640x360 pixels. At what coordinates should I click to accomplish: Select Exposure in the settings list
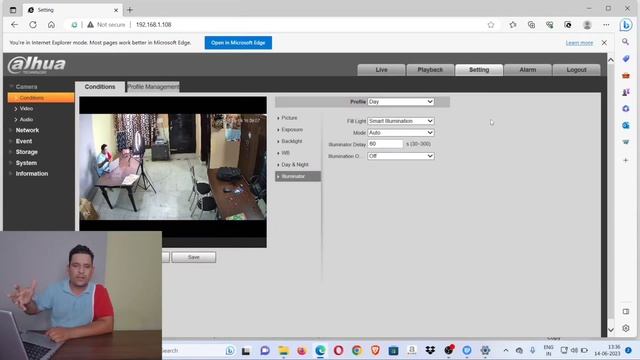pos(292,129)
